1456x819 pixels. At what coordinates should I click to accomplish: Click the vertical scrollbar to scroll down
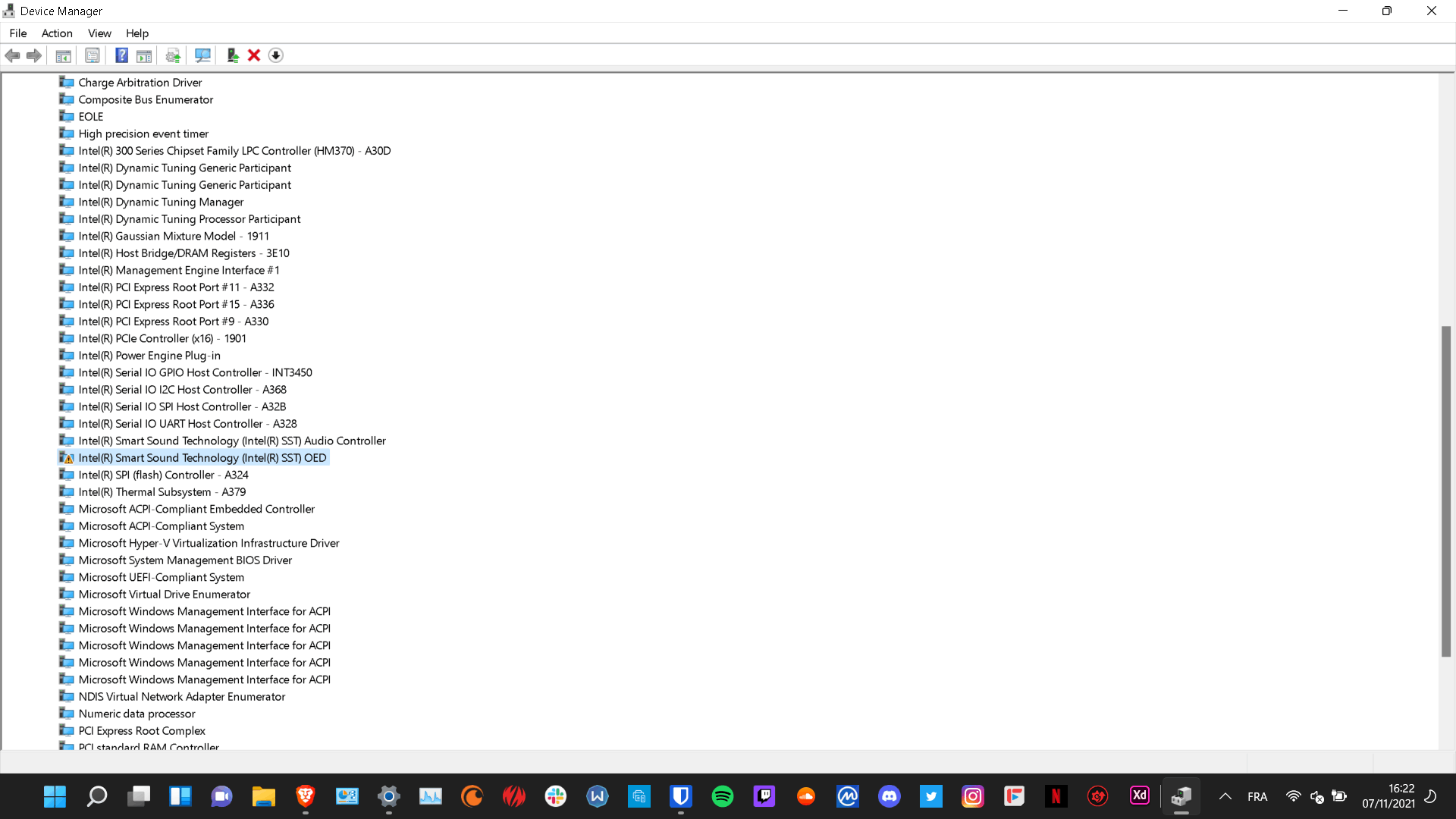tap(1447, 698)
